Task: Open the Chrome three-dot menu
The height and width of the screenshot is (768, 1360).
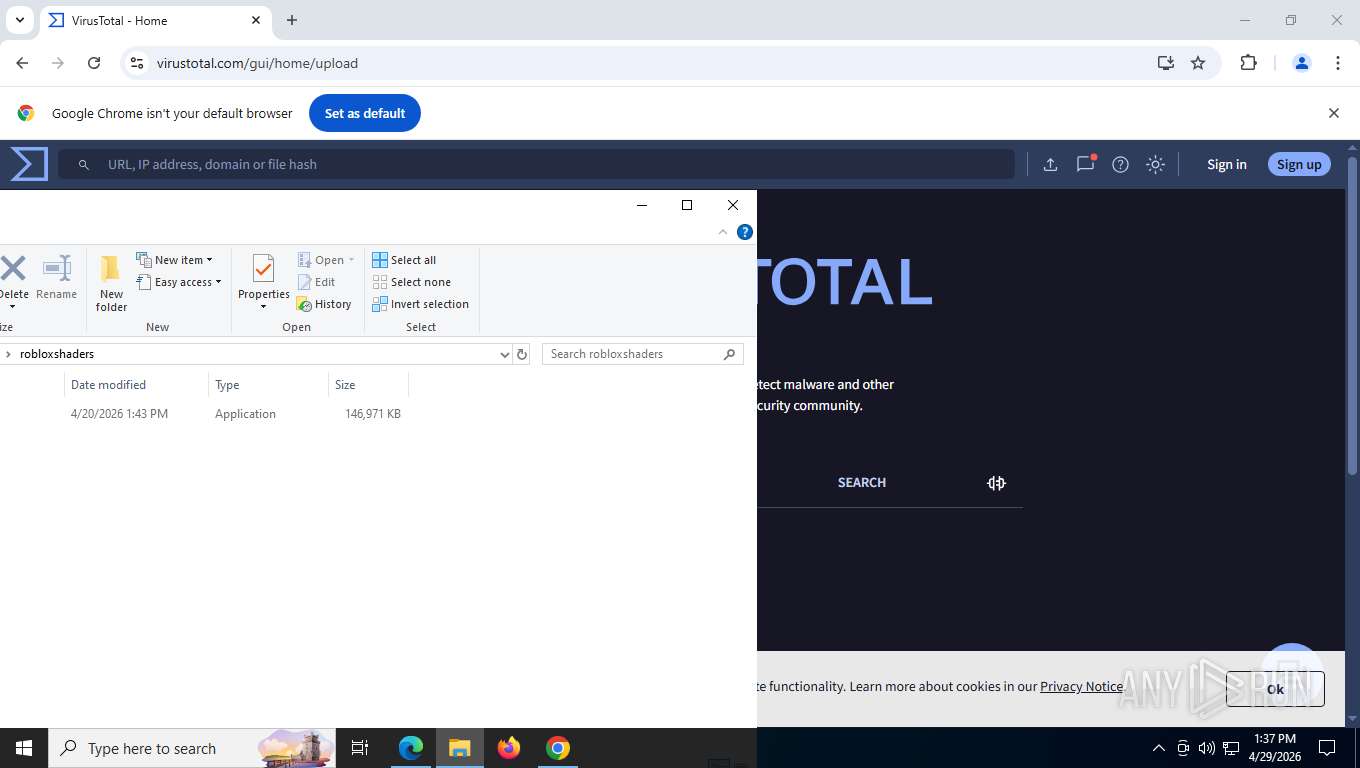Action: [1338, 63]
